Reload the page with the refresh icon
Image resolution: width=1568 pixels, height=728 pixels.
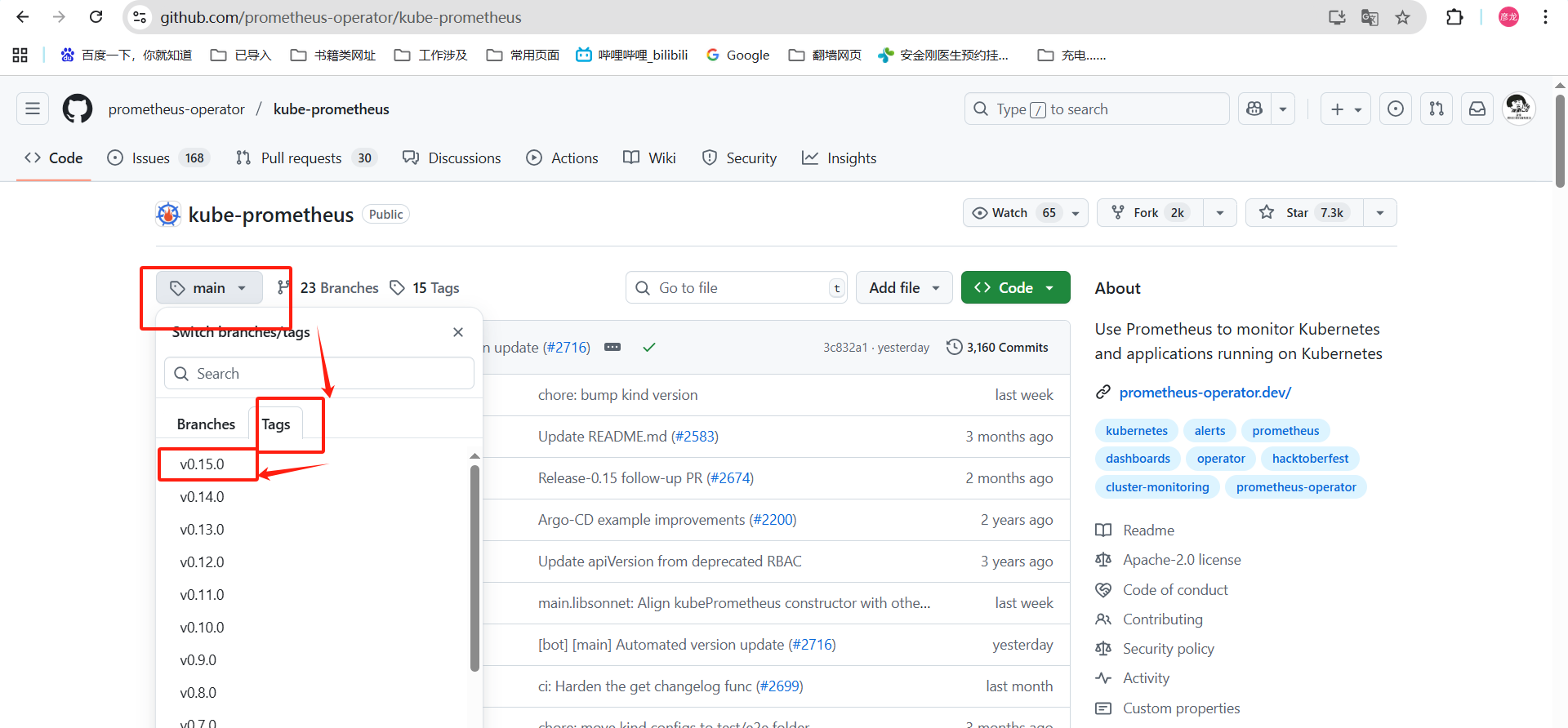(96, 17)
